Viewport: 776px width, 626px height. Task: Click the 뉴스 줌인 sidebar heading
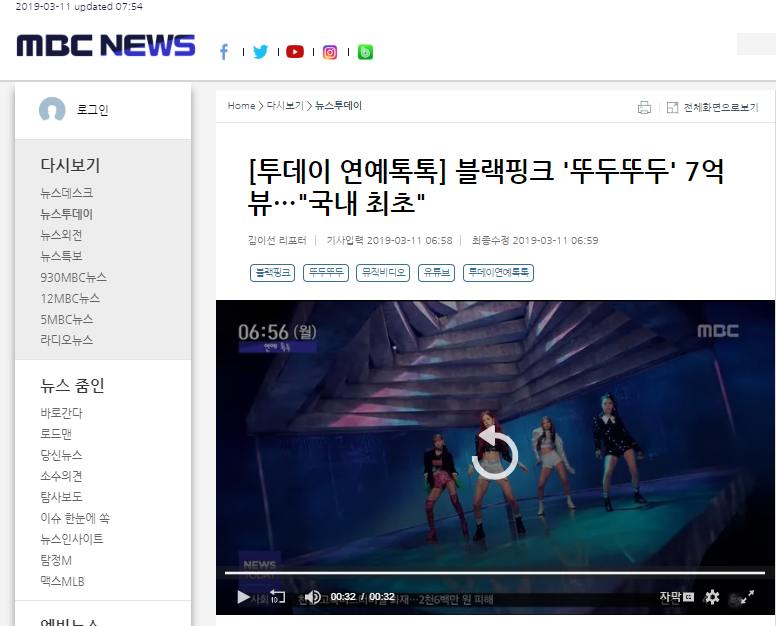tap(72, 385)
